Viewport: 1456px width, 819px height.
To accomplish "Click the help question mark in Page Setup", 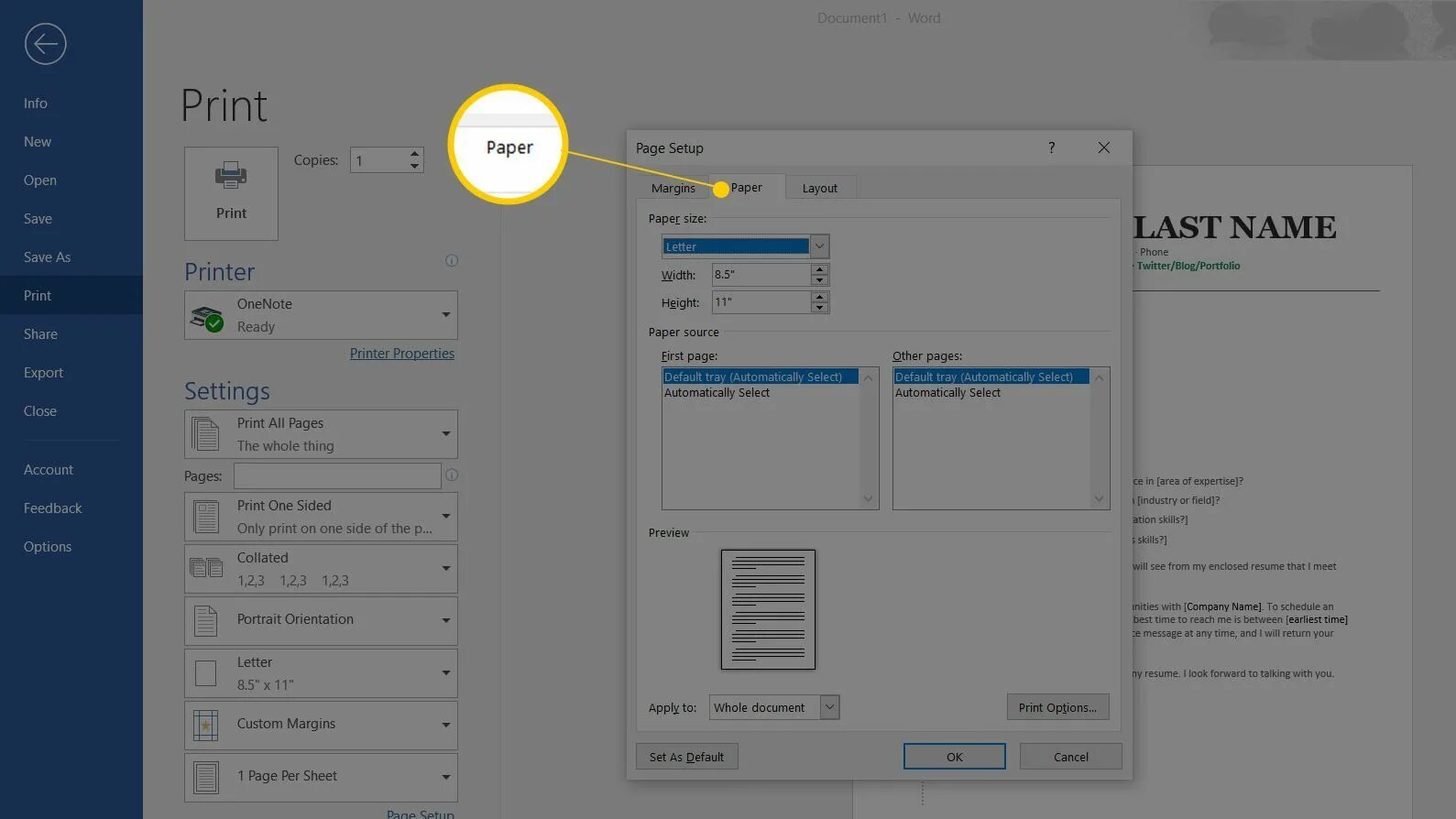I will coord(1052,147).
